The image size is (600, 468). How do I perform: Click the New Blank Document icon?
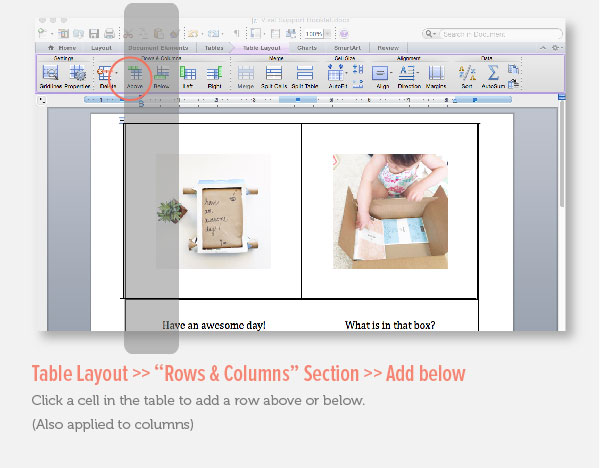click(42, 34)
